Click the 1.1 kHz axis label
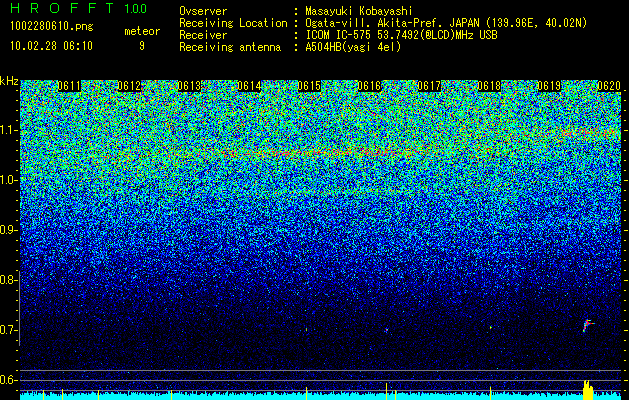 (7, 130)
